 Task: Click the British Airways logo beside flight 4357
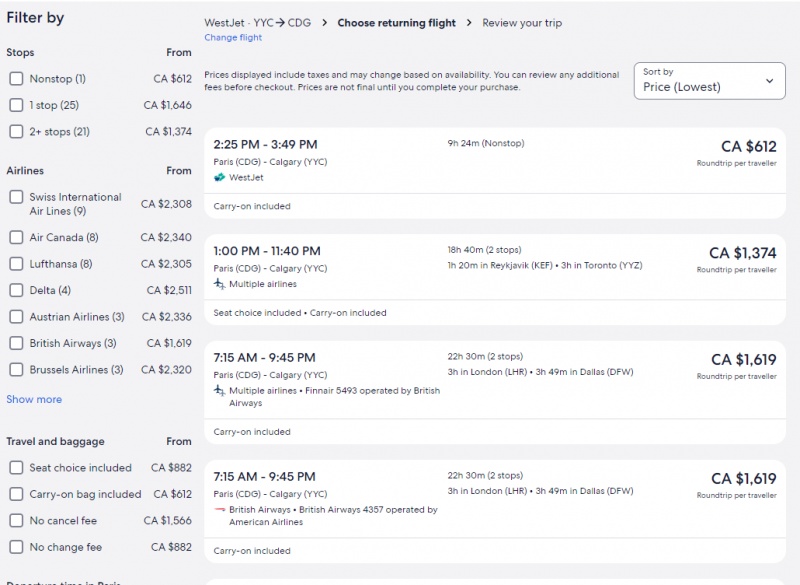tap(219, 510)
